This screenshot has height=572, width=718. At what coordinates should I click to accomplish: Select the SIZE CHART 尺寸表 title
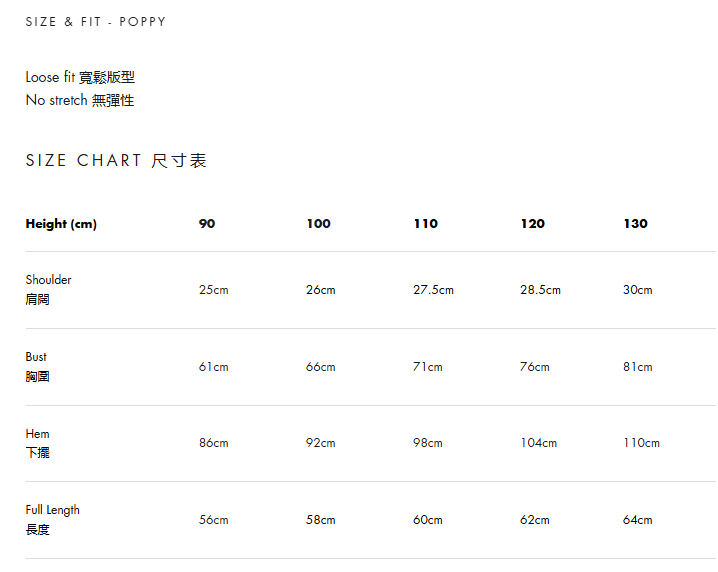(x=116, y=161)
